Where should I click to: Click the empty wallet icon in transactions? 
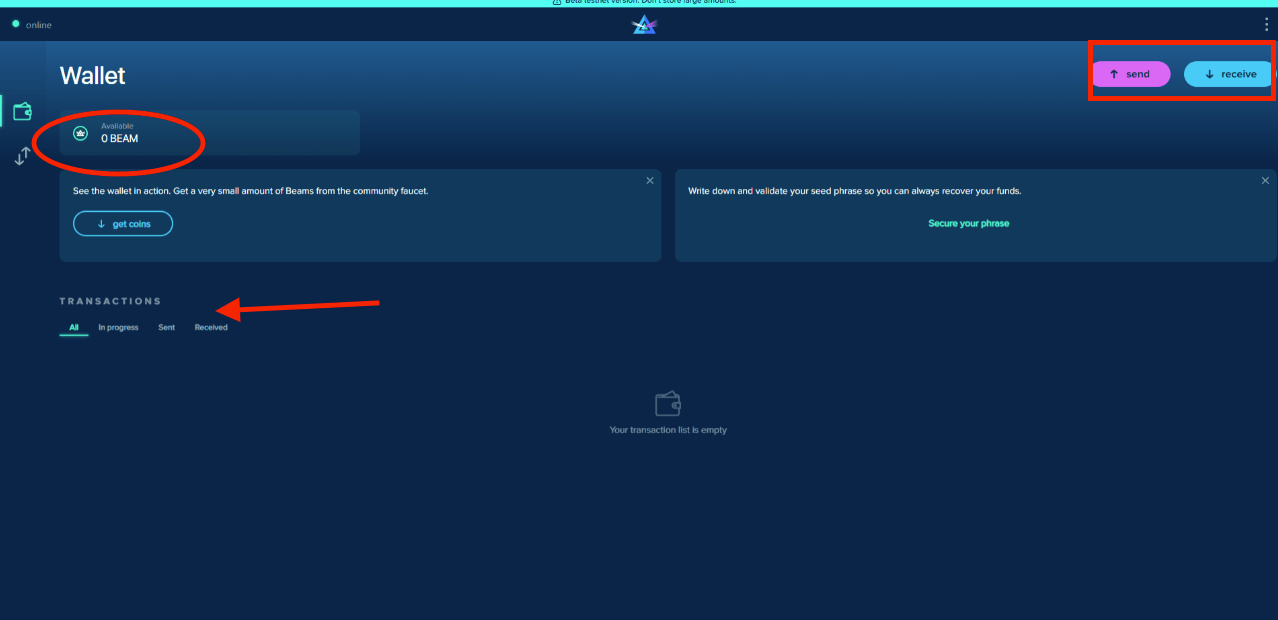668,404
